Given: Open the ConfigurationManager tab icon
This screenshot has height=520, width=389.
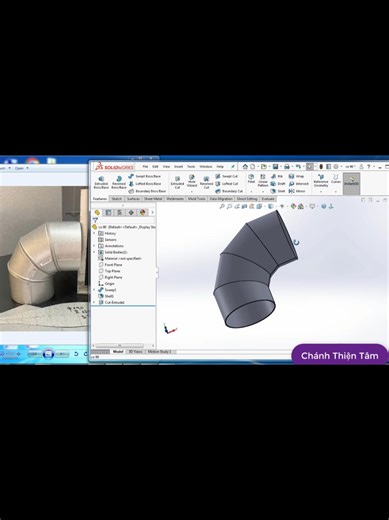Looking at the screenshot, I should (x=120, y=212).
